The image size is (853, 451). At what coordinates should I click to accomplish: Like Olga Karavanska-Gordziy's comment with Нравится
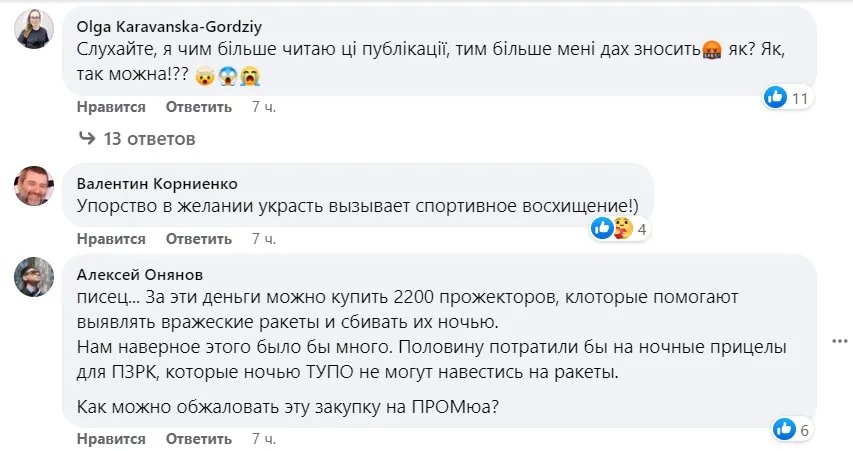tap(111, 107)
